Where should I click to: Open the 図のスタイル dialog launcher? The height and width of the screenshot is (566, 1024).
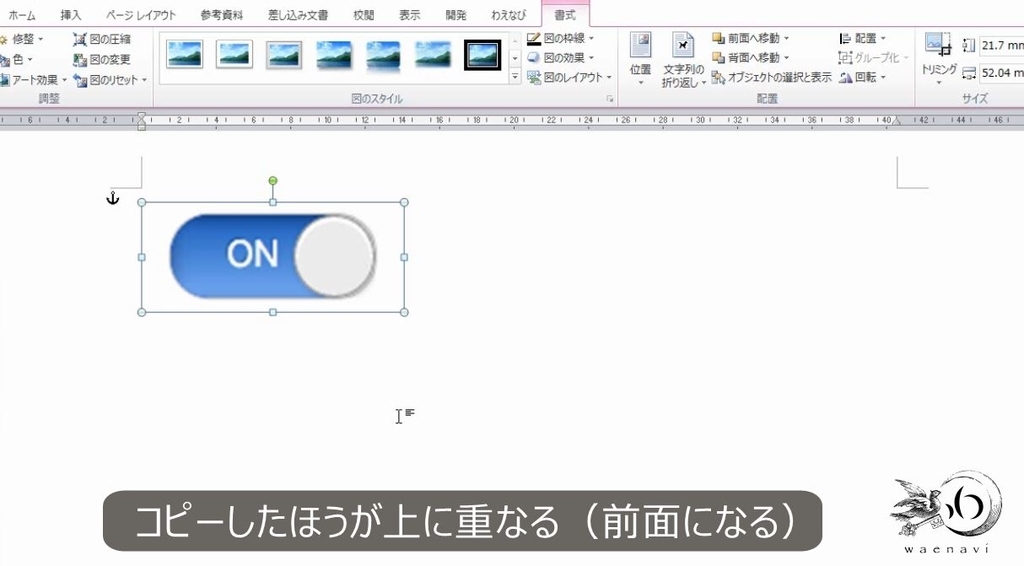tap(610, 99)
